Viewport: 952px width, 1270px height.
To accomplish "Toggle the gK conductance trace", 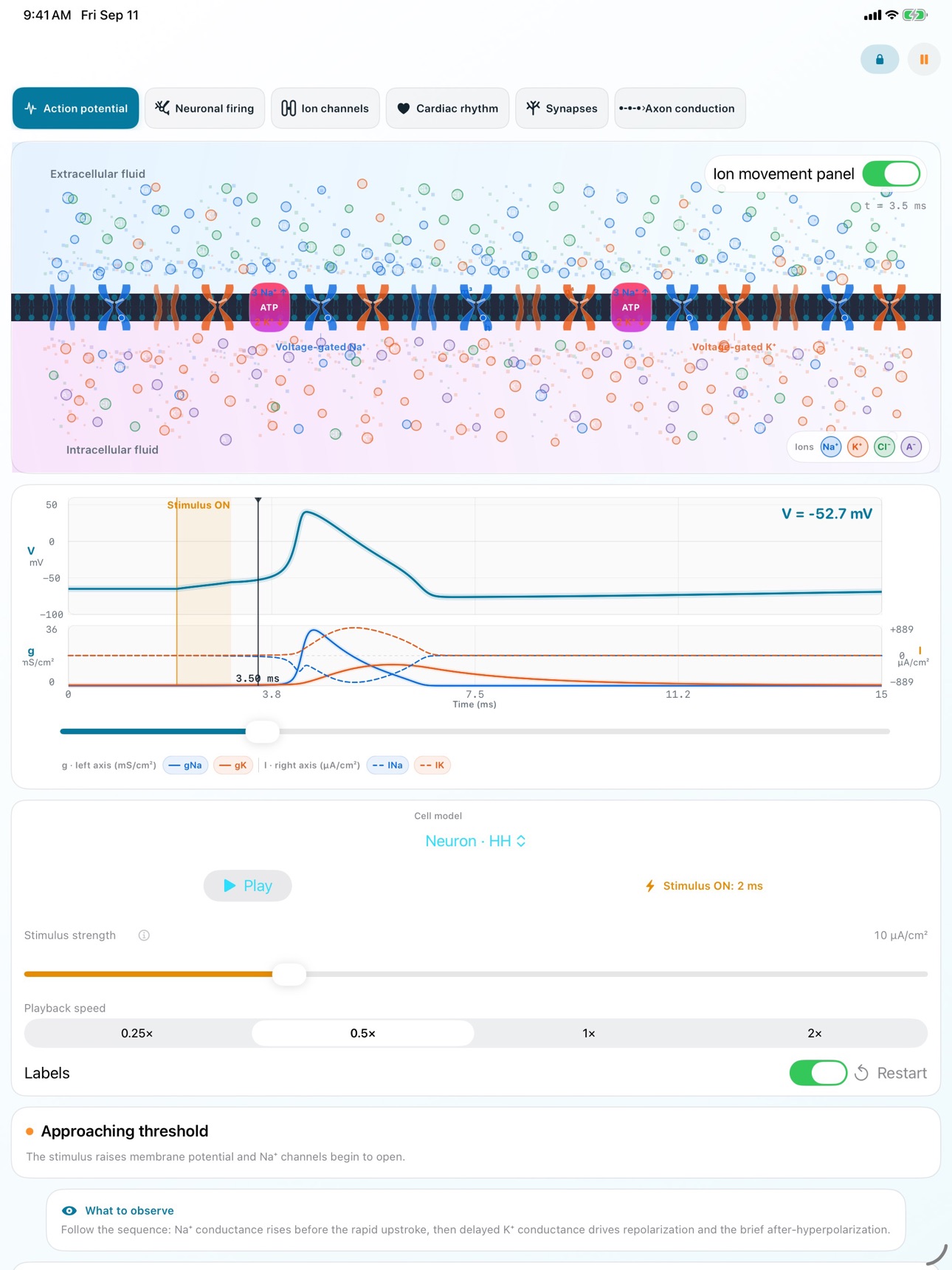I will (233, 766).
